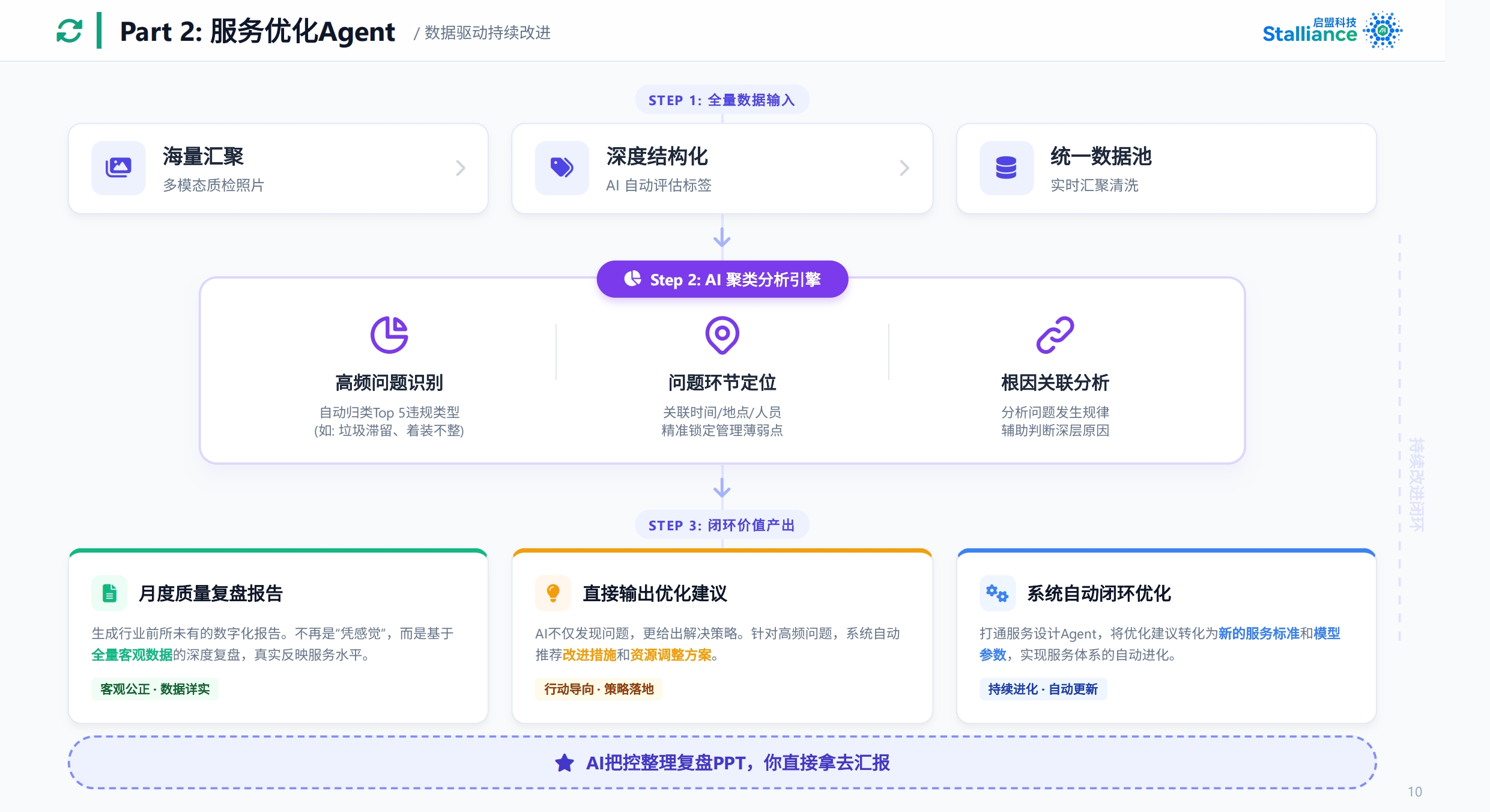Image resolution: width=1490 pixels, height=812 pixels.
Task: Click the green refresh cycle icon
Action: [x=69, y=31]
